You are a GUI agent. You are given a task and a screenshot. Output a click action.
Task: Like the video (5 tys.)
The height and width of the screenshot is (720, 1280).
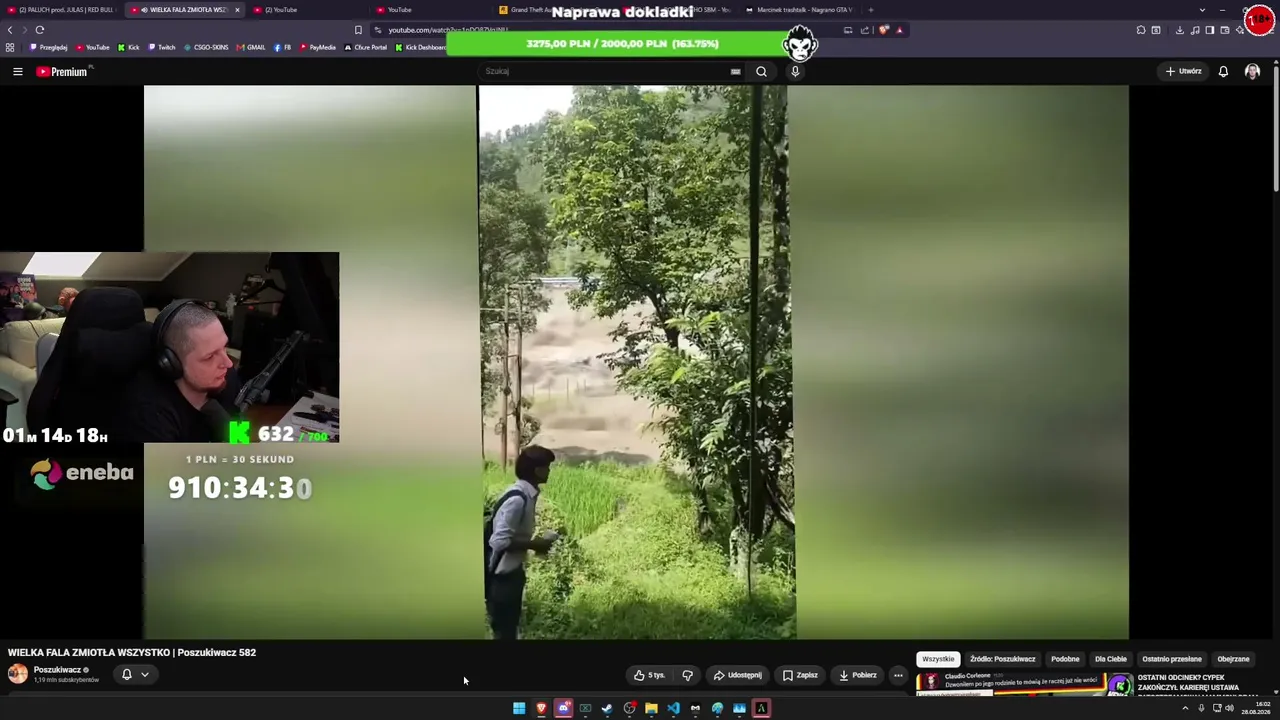pos(649,675)
